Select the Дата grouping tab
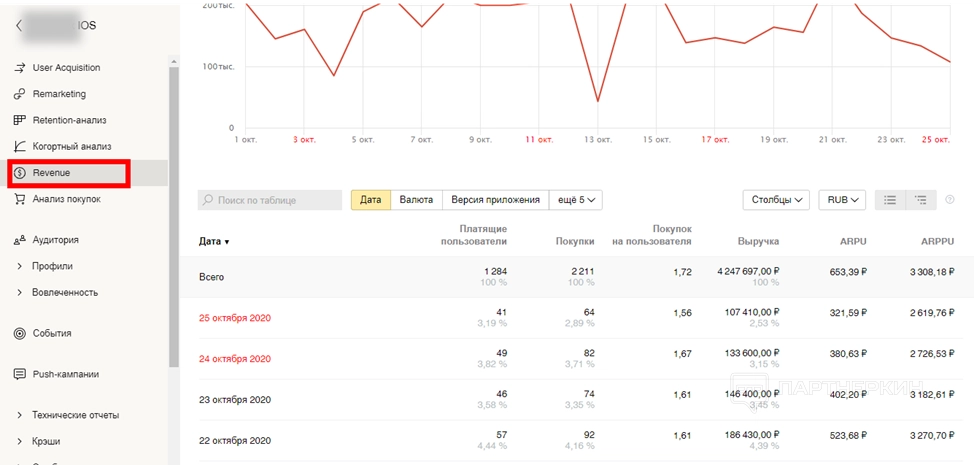 [371, 201]
